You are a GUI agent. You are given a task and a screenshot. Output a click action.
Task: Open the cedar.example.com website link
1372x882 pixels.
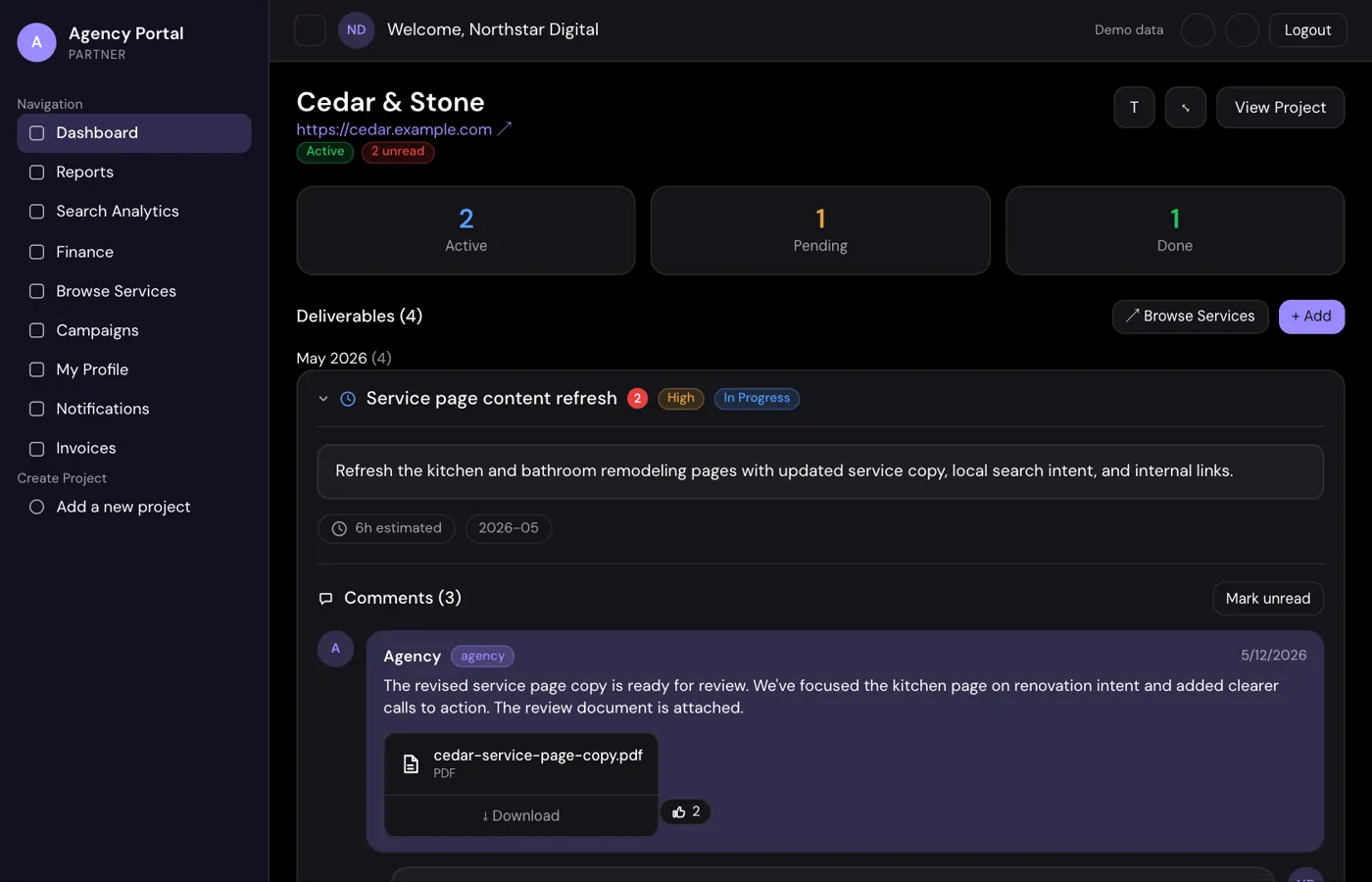click(394, 129)
